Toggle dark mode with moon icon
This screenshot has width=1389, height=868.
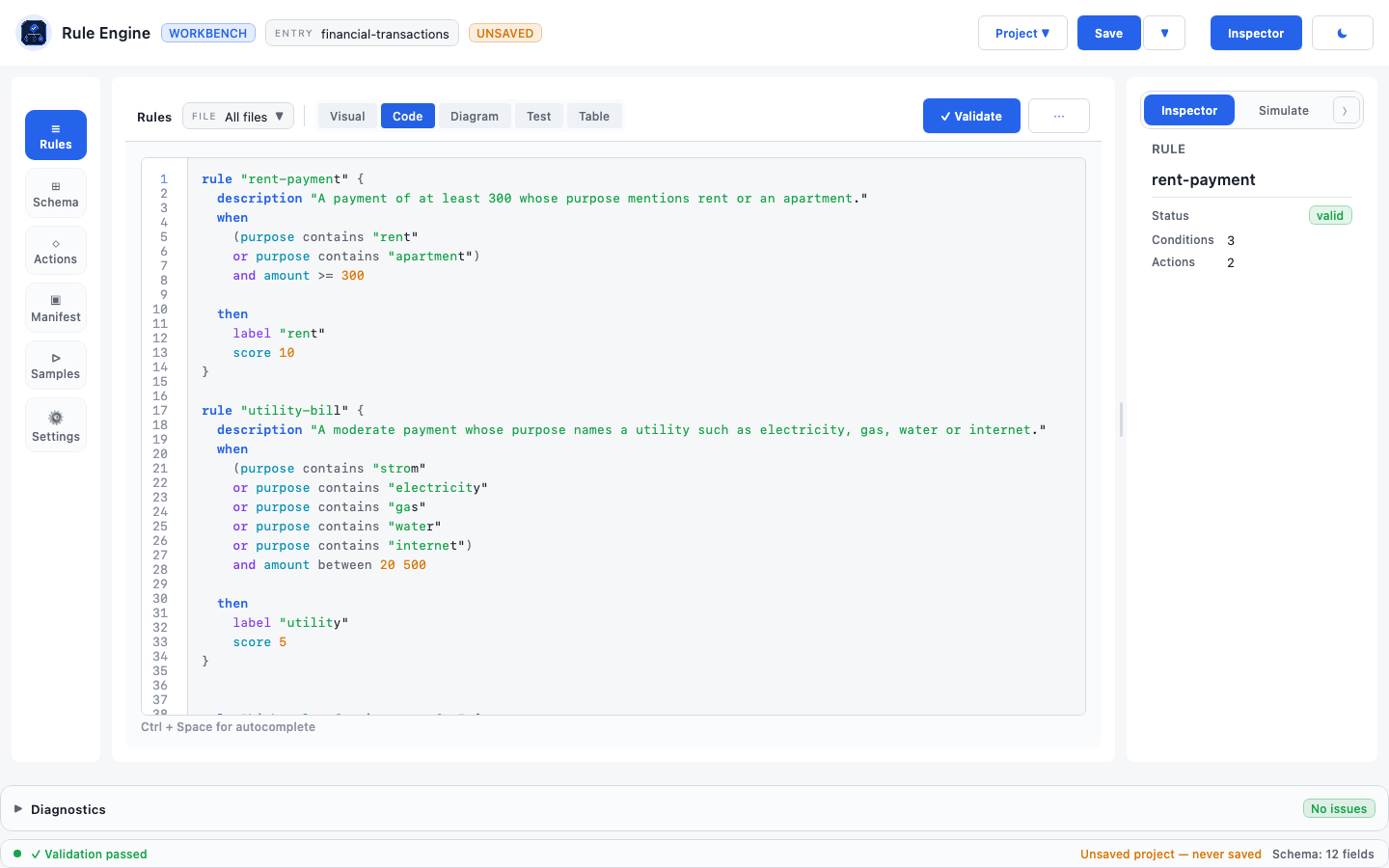(1343, 33)
